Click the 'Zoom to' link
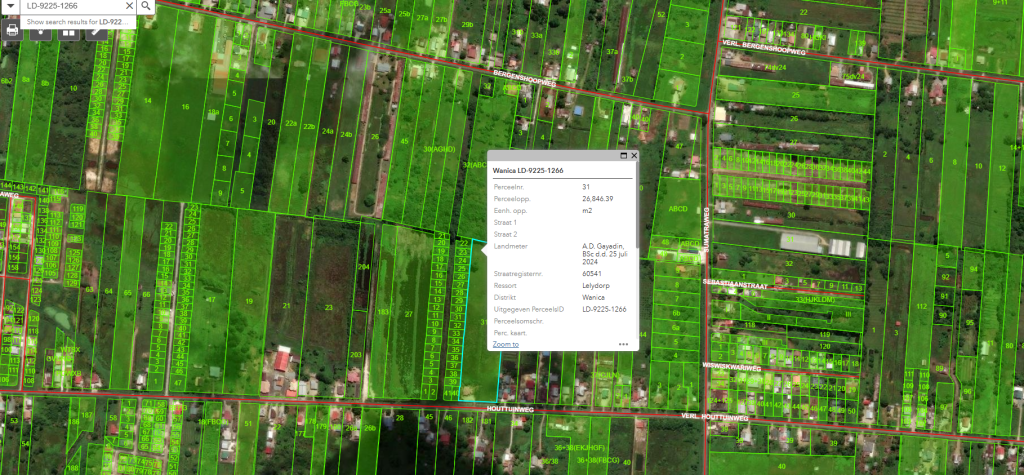 [x=506, y=344]
